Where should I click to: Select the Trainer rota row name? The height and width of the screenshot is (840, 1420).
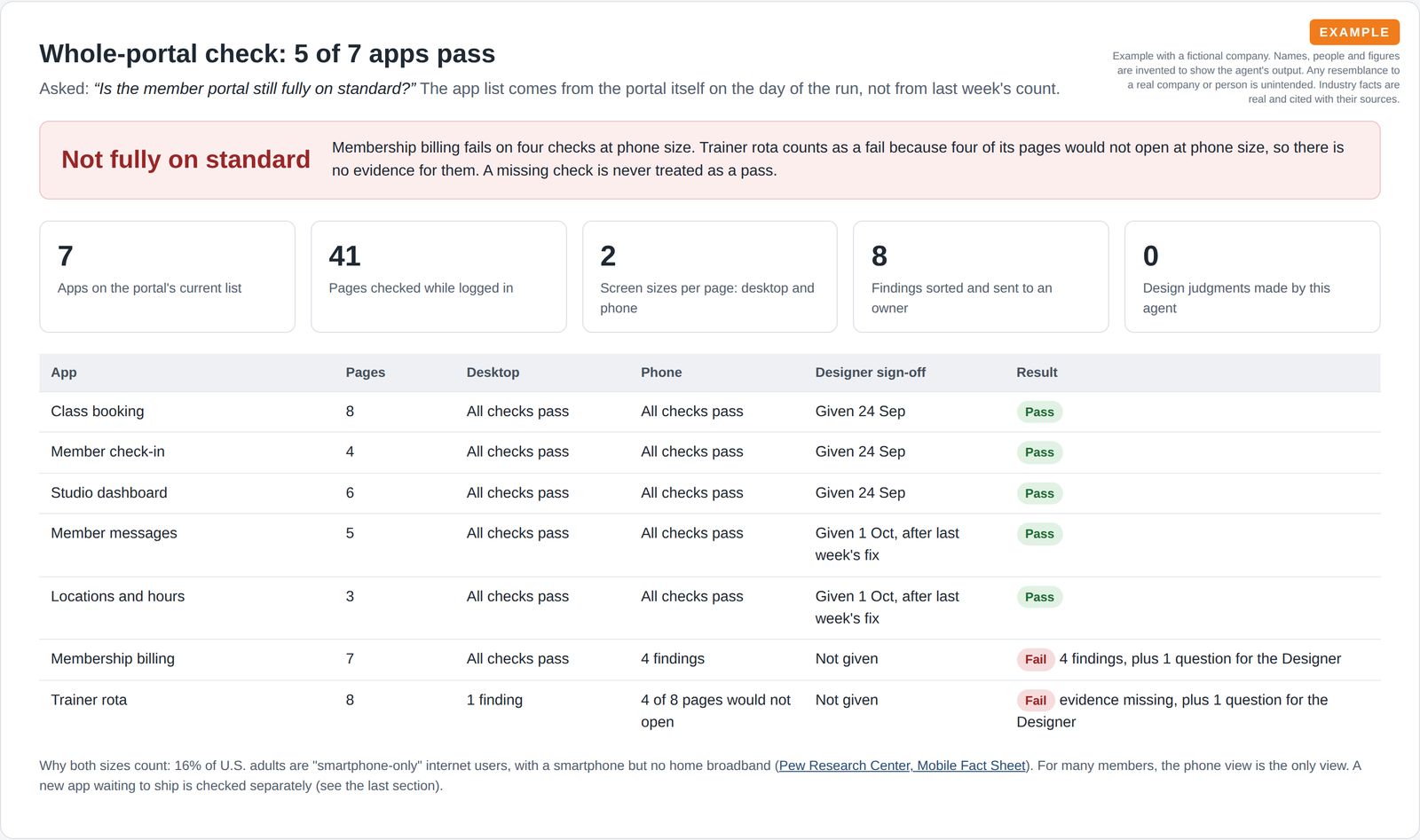(x=89, y=700)
